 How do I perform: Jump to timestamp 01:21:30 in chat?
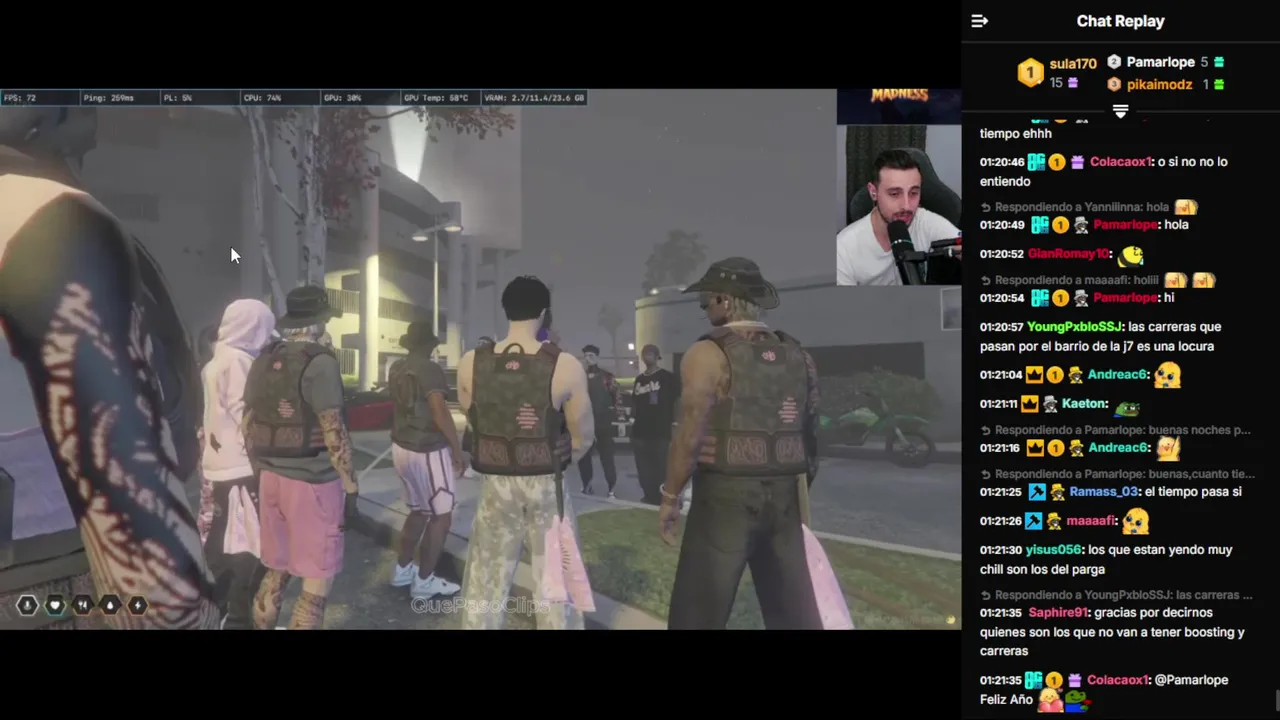(x=1001, y=550)
